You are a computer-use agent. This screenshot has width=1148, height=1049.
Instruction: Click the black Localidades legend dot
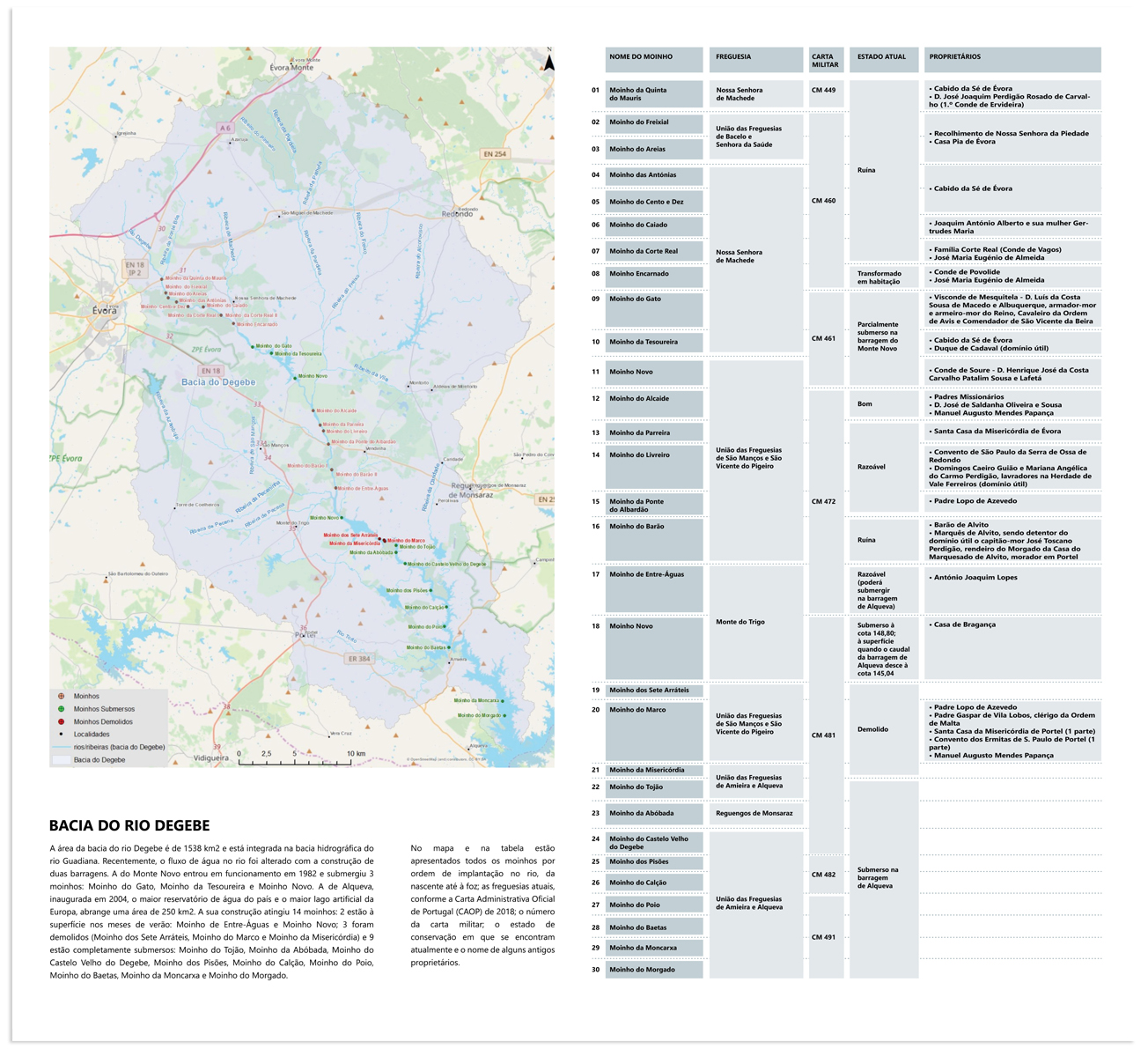tap(61, 734)
